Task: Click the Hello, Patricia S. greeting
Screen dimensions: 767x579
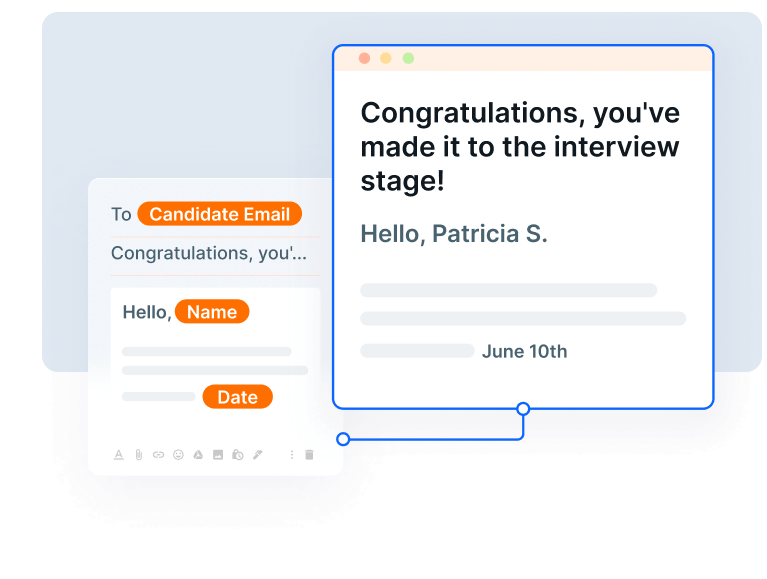Action: (x=454, y=234)
